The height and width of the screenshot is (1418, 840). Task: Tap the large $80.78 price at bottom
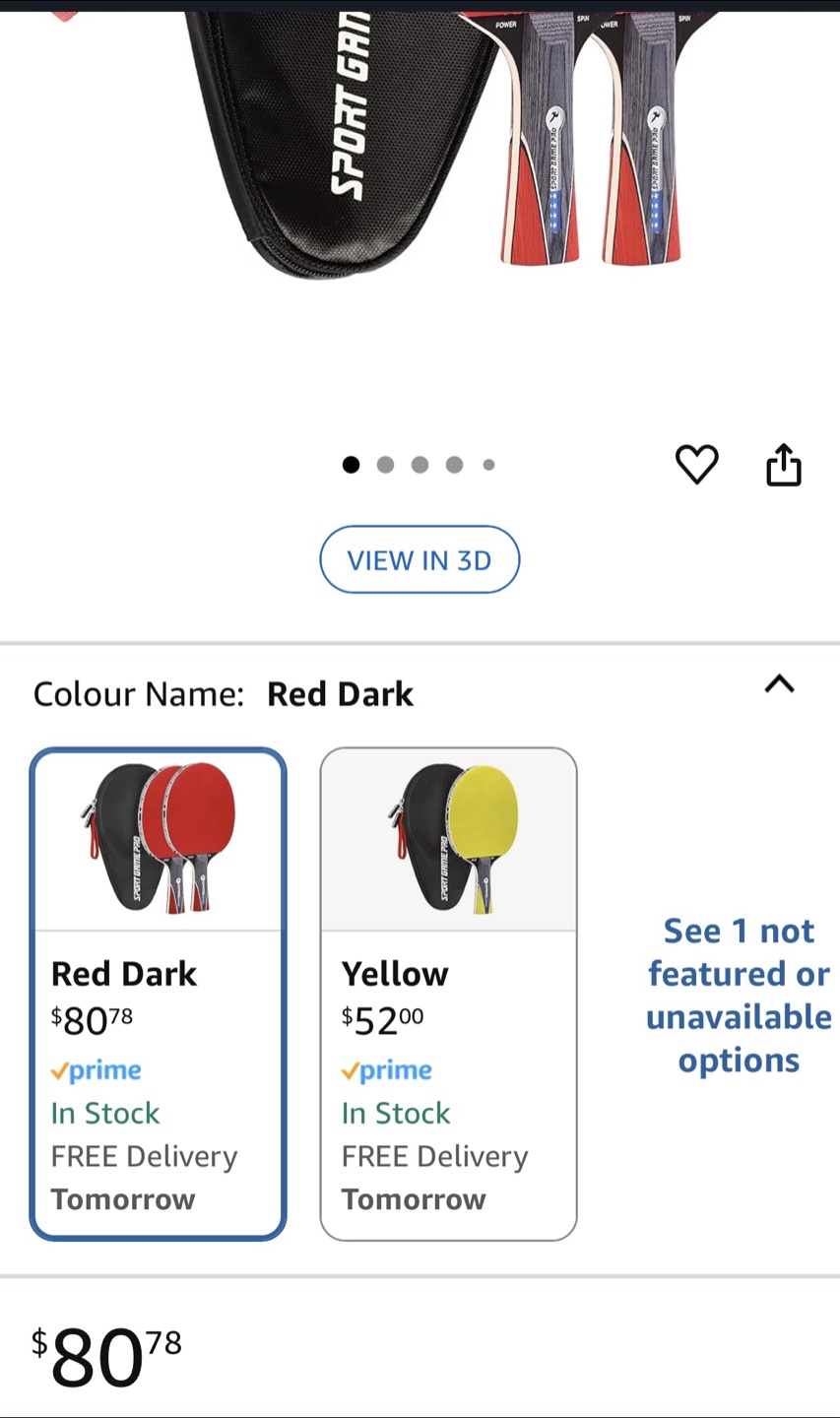point(106,1355)
